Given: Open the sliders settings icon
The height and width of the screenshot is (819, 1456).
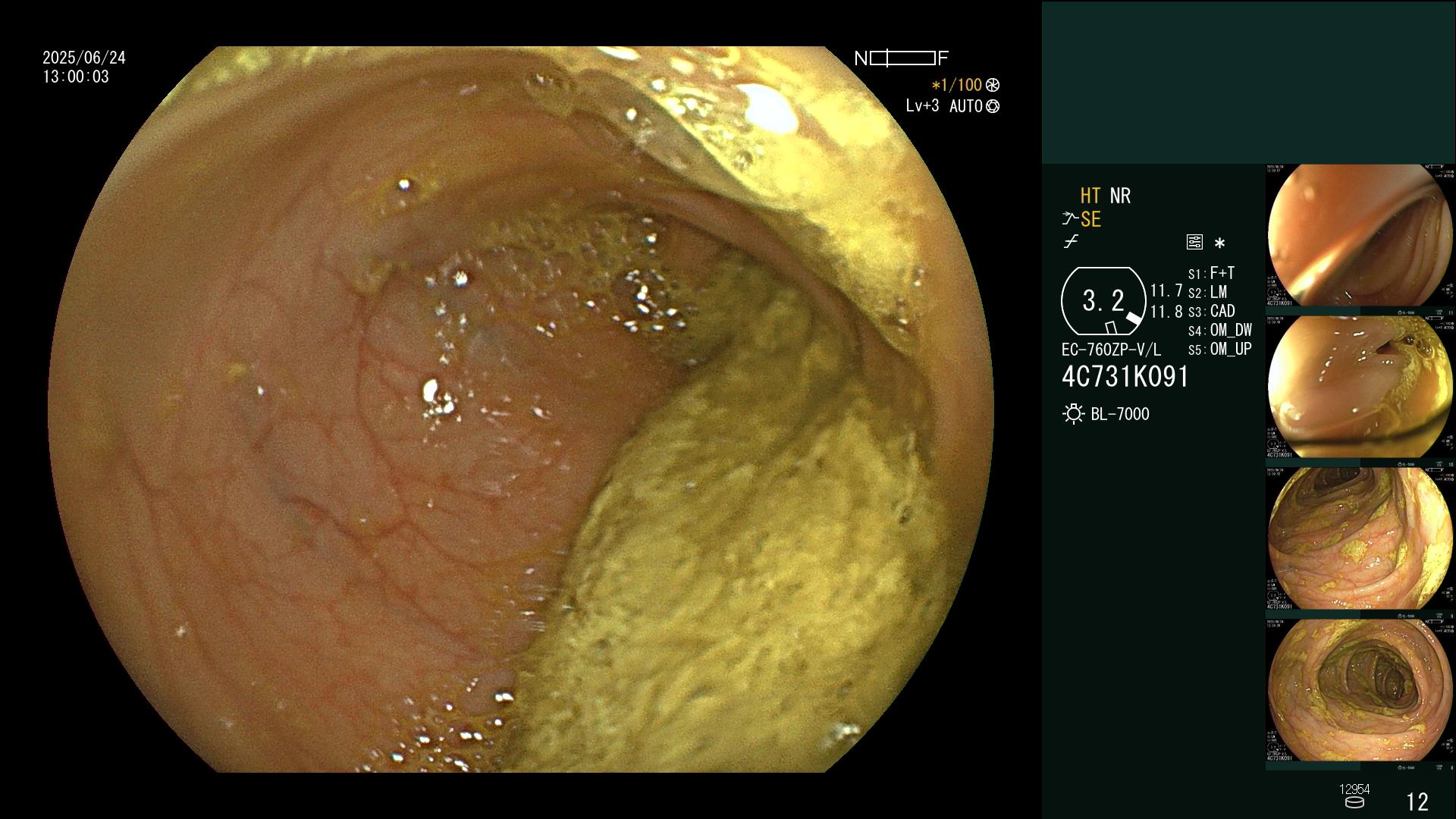Looking at the screenshot, I should [1194, 243].
